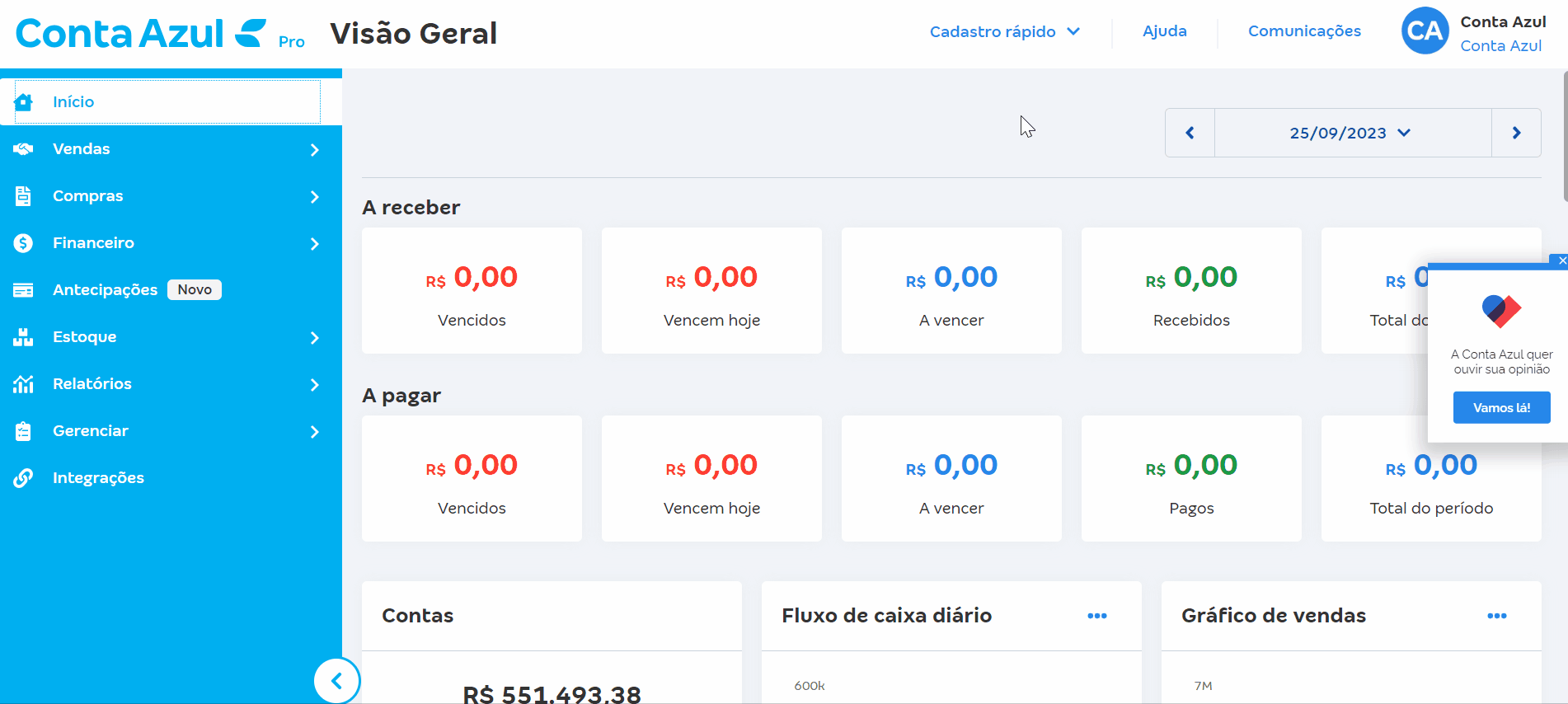Open the Relatórios menu item
1568x704 pixels.
[x=171, y=384]
